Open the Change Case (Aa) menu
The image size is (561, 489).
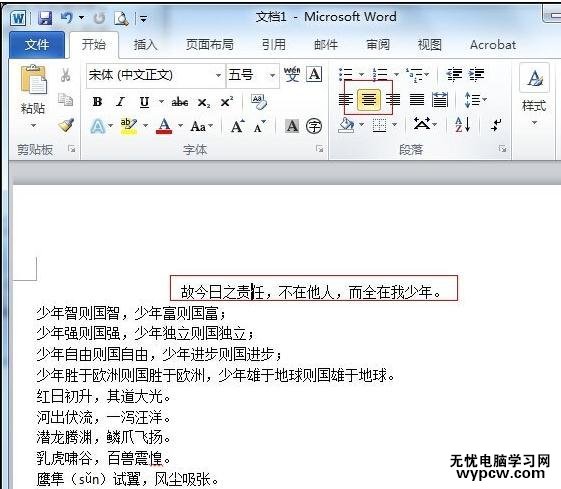(x=202, y=126)
